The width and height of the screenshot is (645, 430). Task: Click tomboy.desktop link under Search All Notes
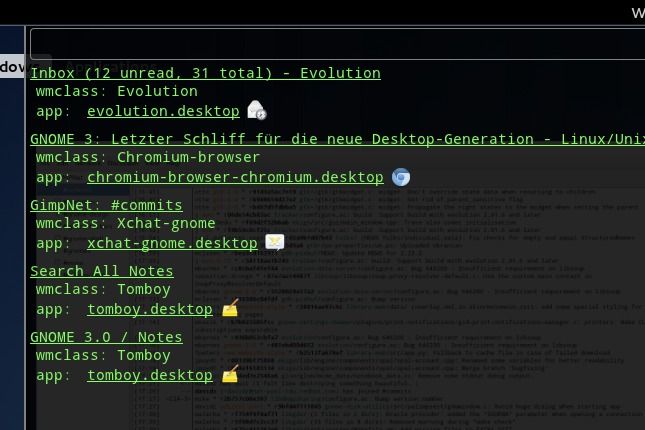pos(150,309)
